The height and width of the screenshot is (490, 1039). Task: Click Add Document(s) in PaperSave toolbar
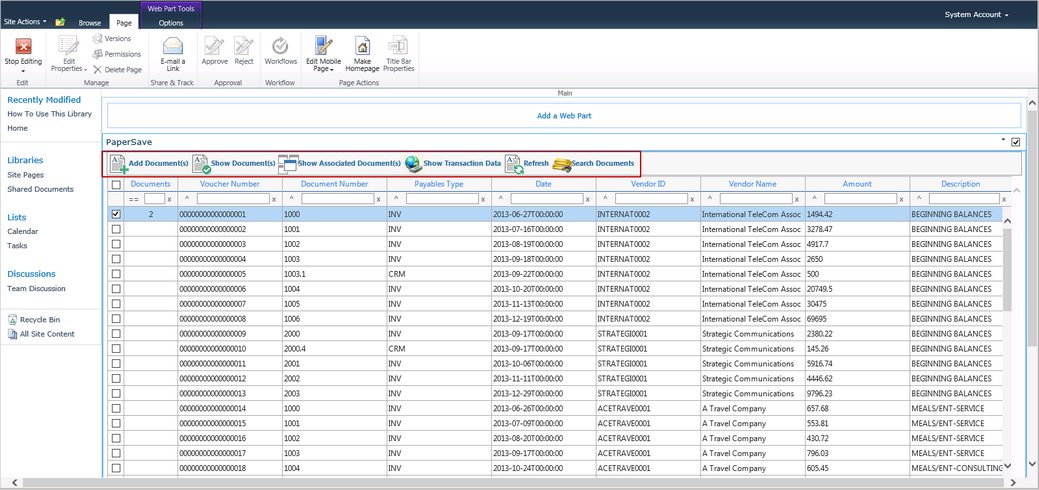(x=148, y=163)
